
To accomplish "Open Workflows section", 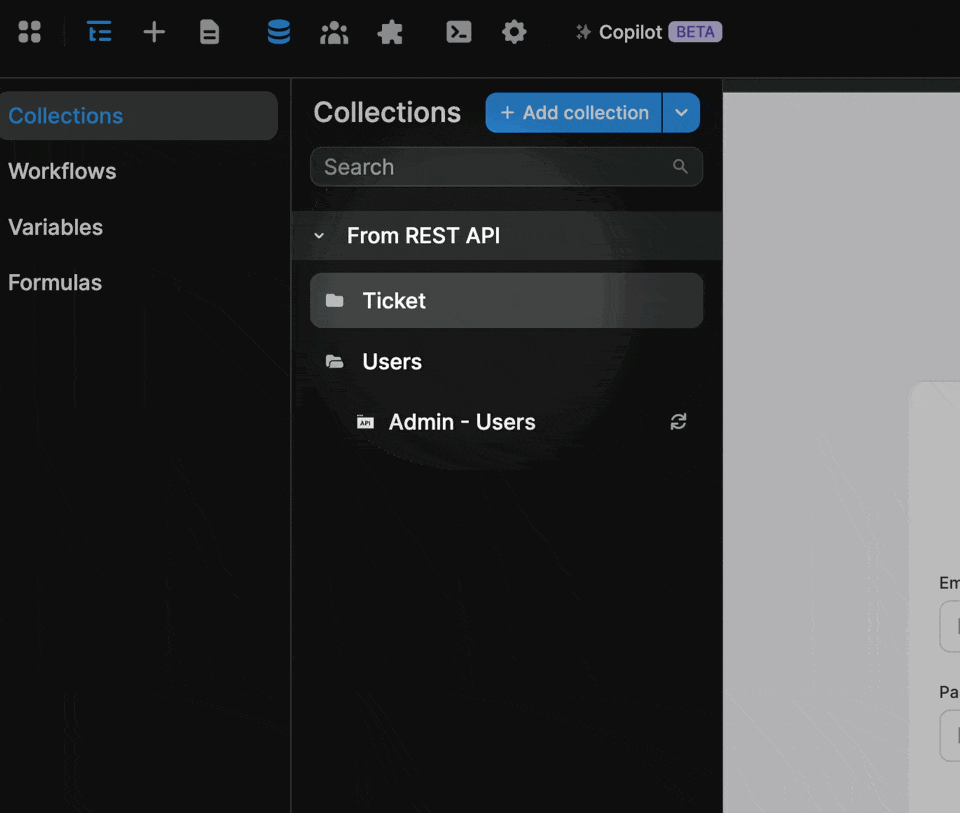I will pyautogui.click(x=62, y=171).
